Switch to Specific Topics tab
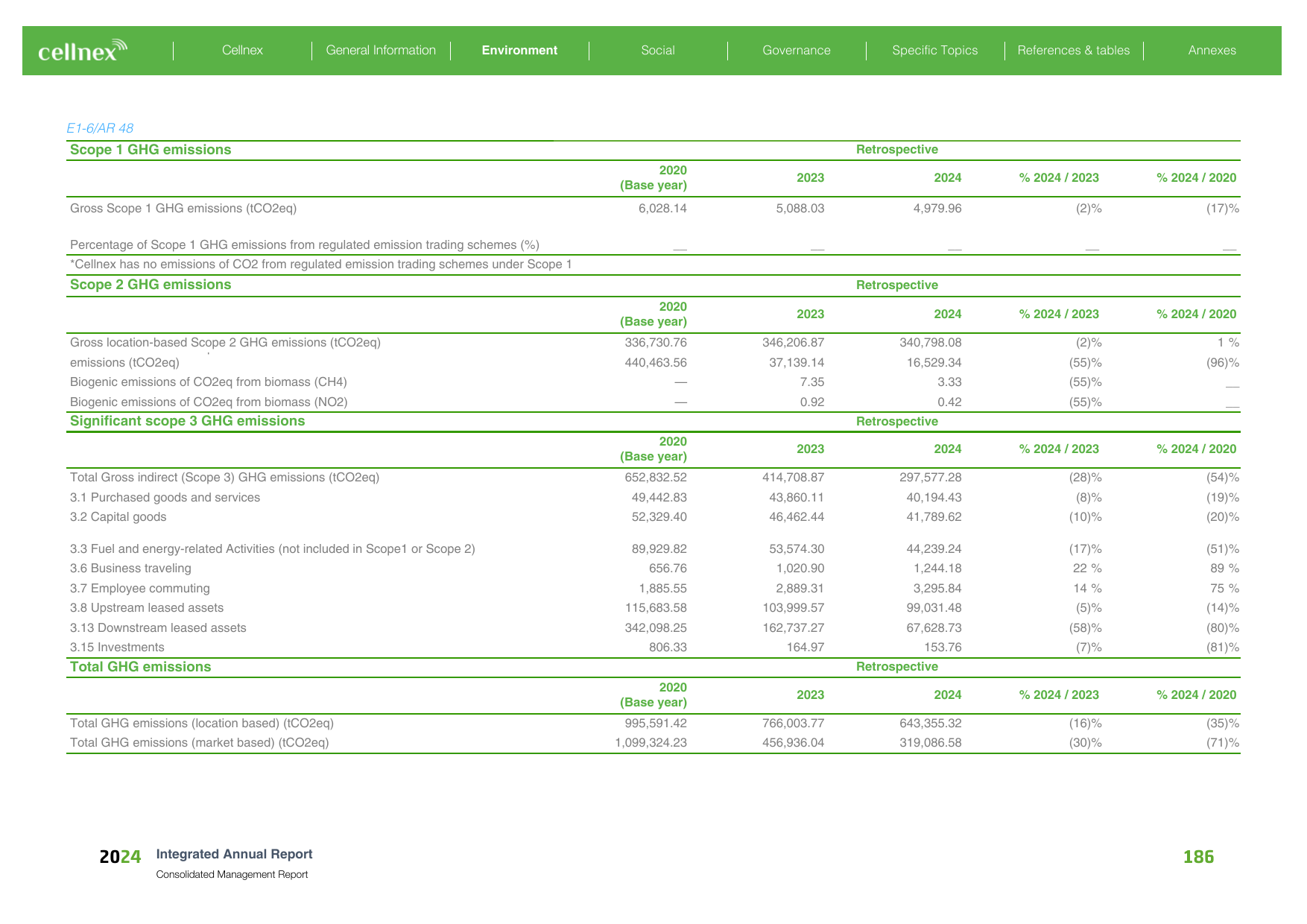This screenshot has width=1307, height=924. (x=935, y=50)
